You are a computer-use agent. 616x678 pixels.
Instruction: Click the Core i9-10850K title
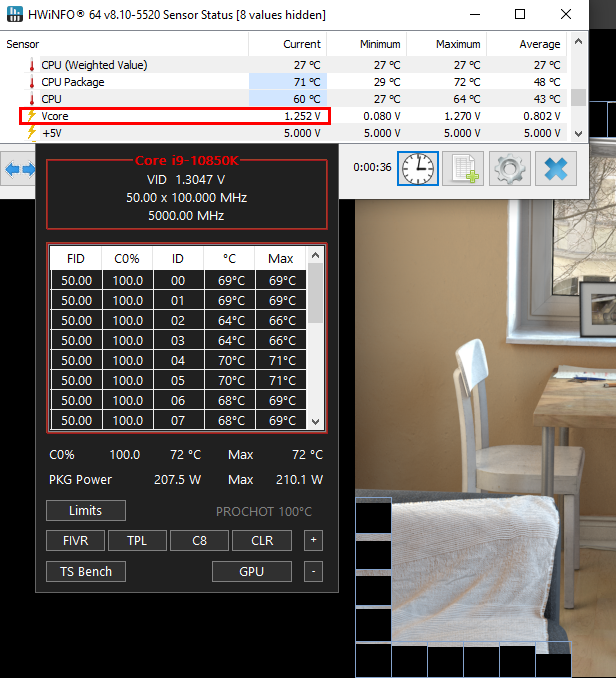(x=187, y=160)
